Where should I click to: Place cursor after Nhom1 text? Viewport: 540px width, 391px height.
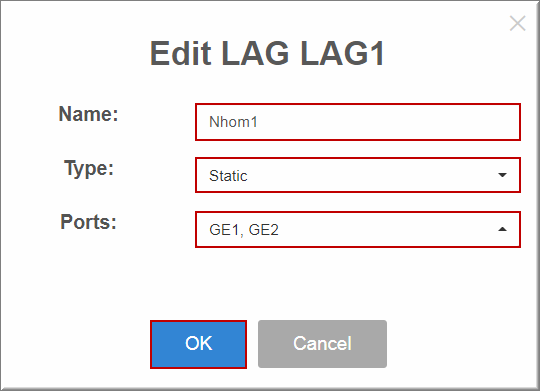tap(259, 122)
